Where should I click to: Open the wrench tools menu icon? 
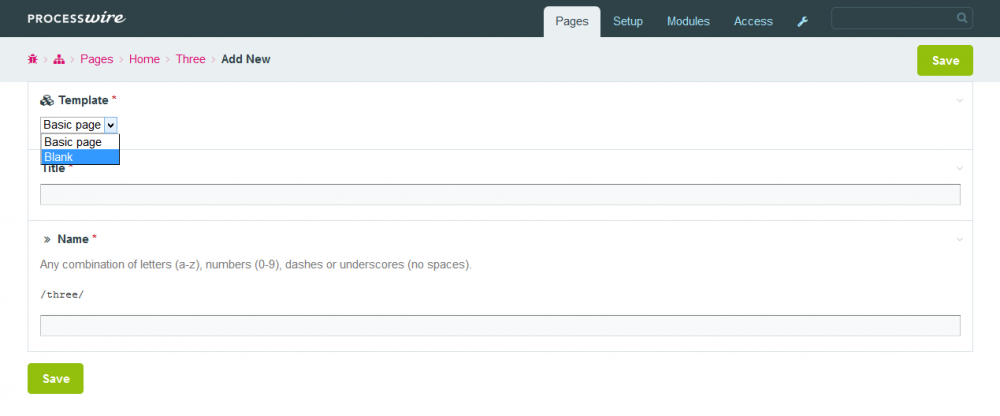pos(802,21)
